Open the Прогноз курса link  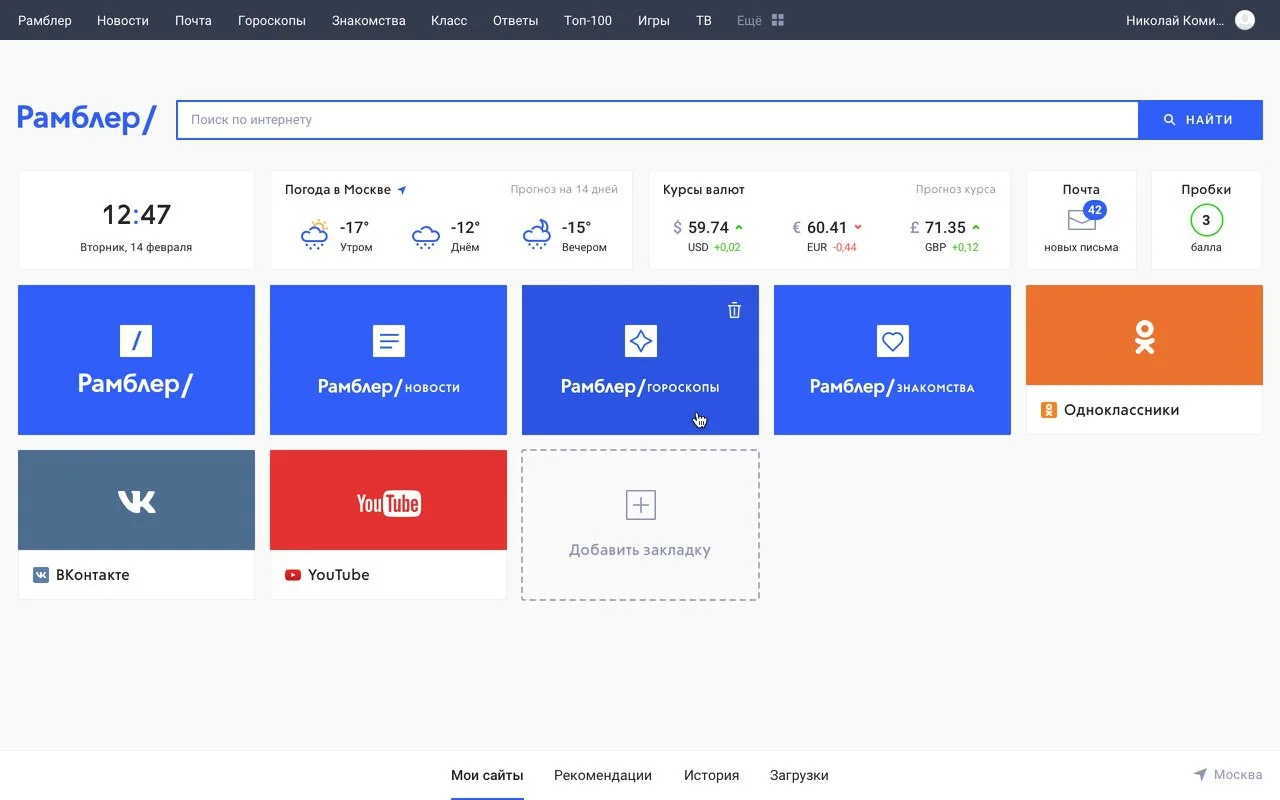point(955,189)
